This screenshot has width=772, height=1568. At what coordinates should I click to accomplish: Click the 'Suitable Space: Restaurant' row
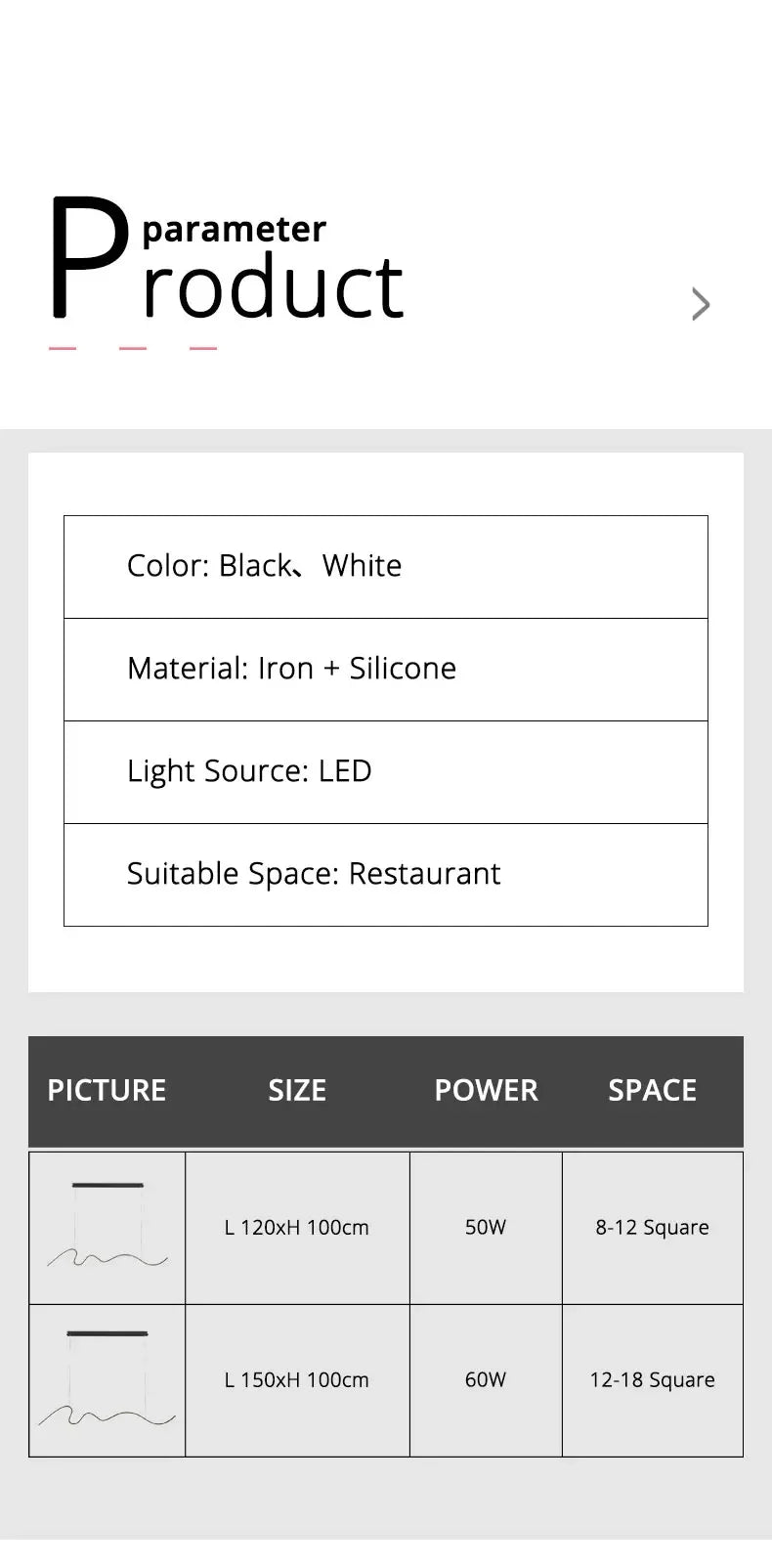385,875
